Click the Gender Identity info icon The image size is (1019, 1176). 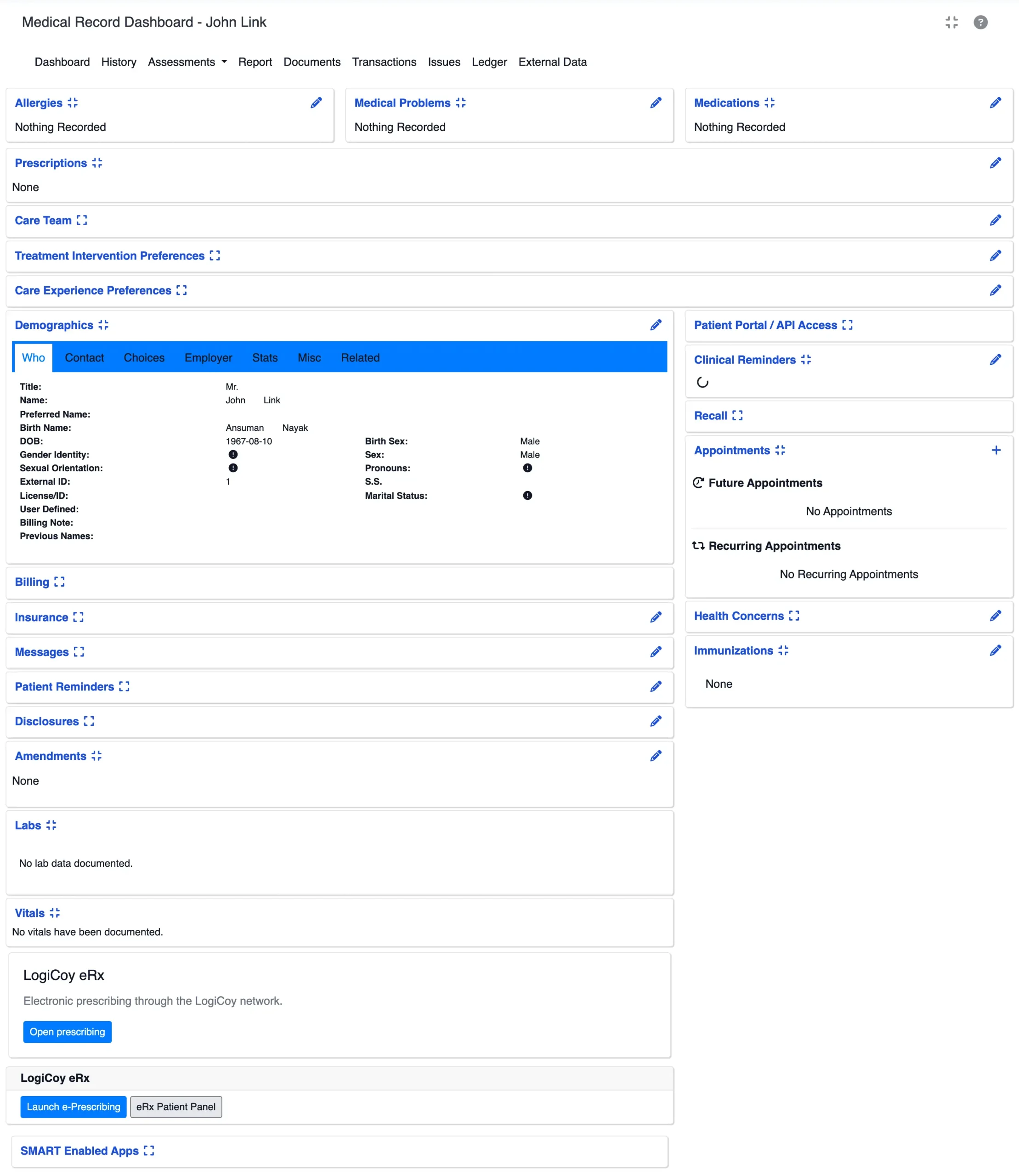(233, 455)
